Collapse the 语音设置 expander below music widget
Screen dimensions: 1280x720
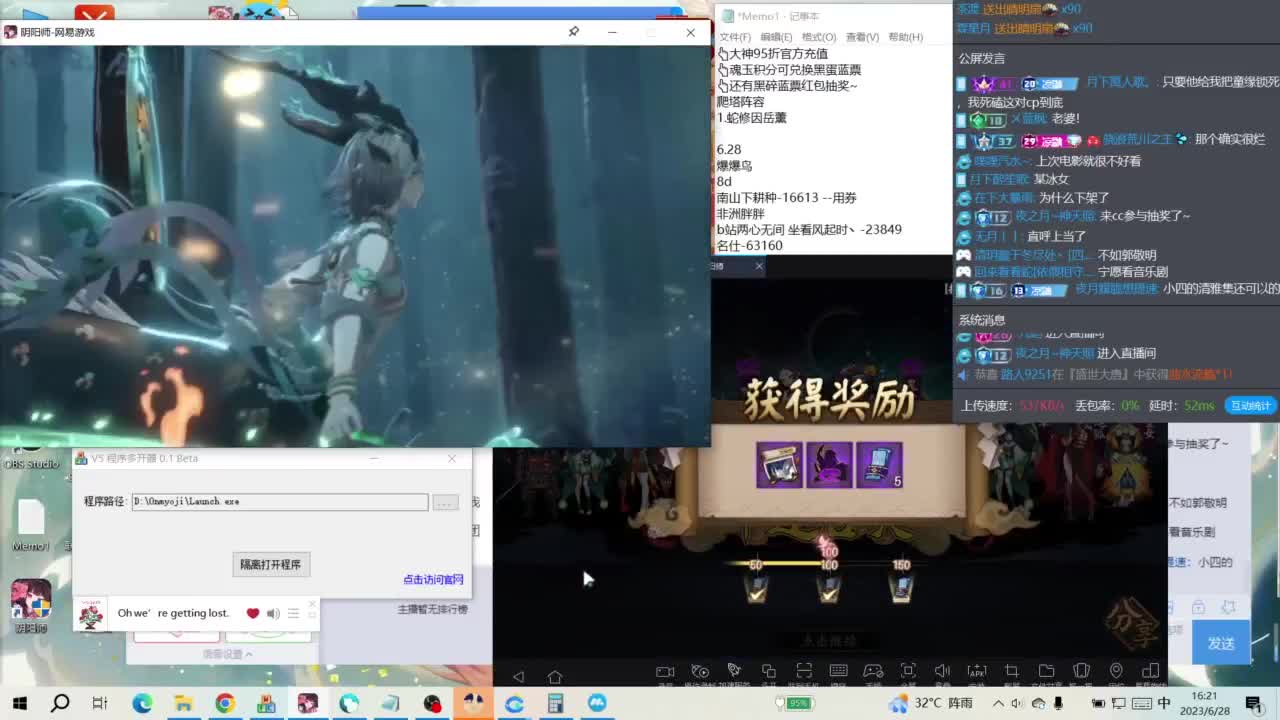[x=228, y=654]
